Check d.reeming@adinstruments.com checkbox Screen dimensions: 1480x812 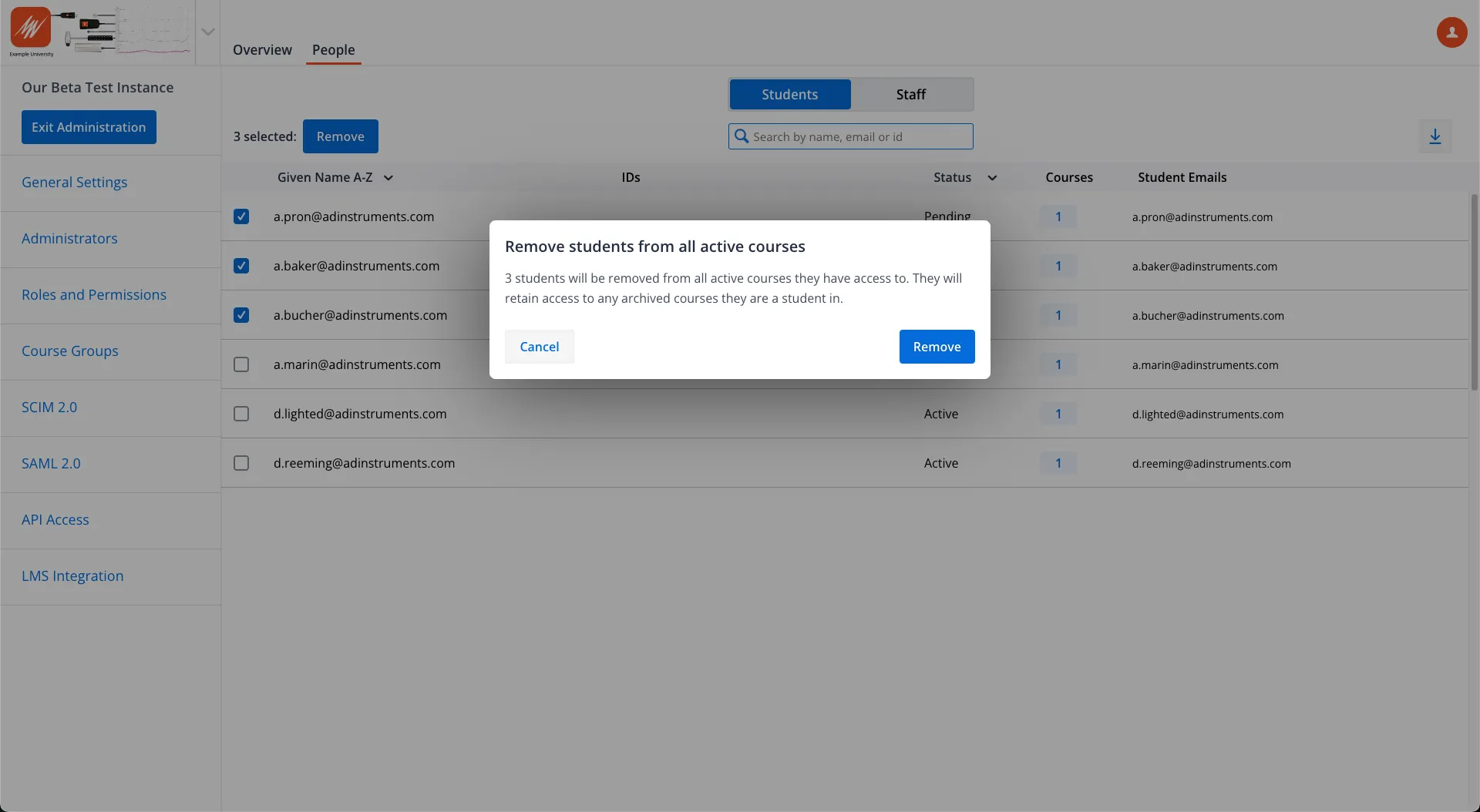241,463
